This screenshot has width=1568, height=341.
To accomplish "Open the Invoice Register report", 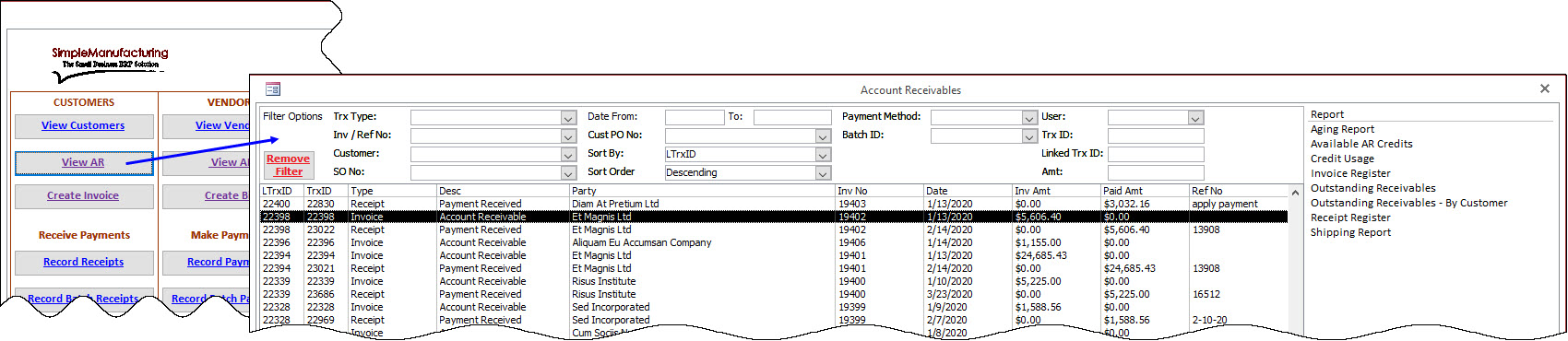I will pos(1350,173).
